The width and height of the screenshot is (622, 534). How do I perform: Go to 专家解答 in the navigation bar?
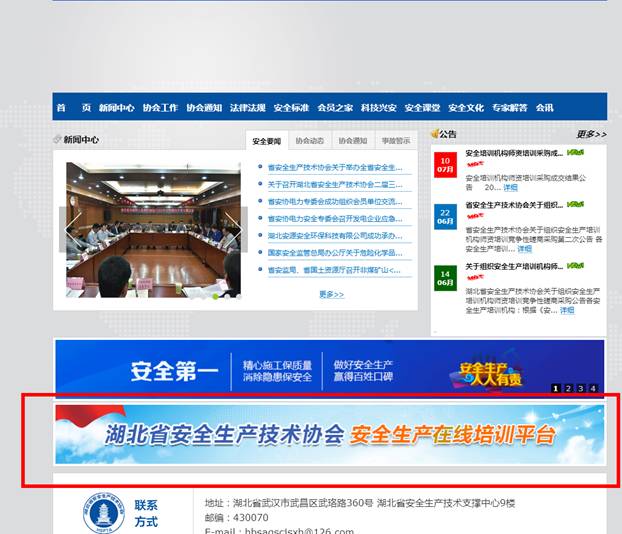pos(510,108)
